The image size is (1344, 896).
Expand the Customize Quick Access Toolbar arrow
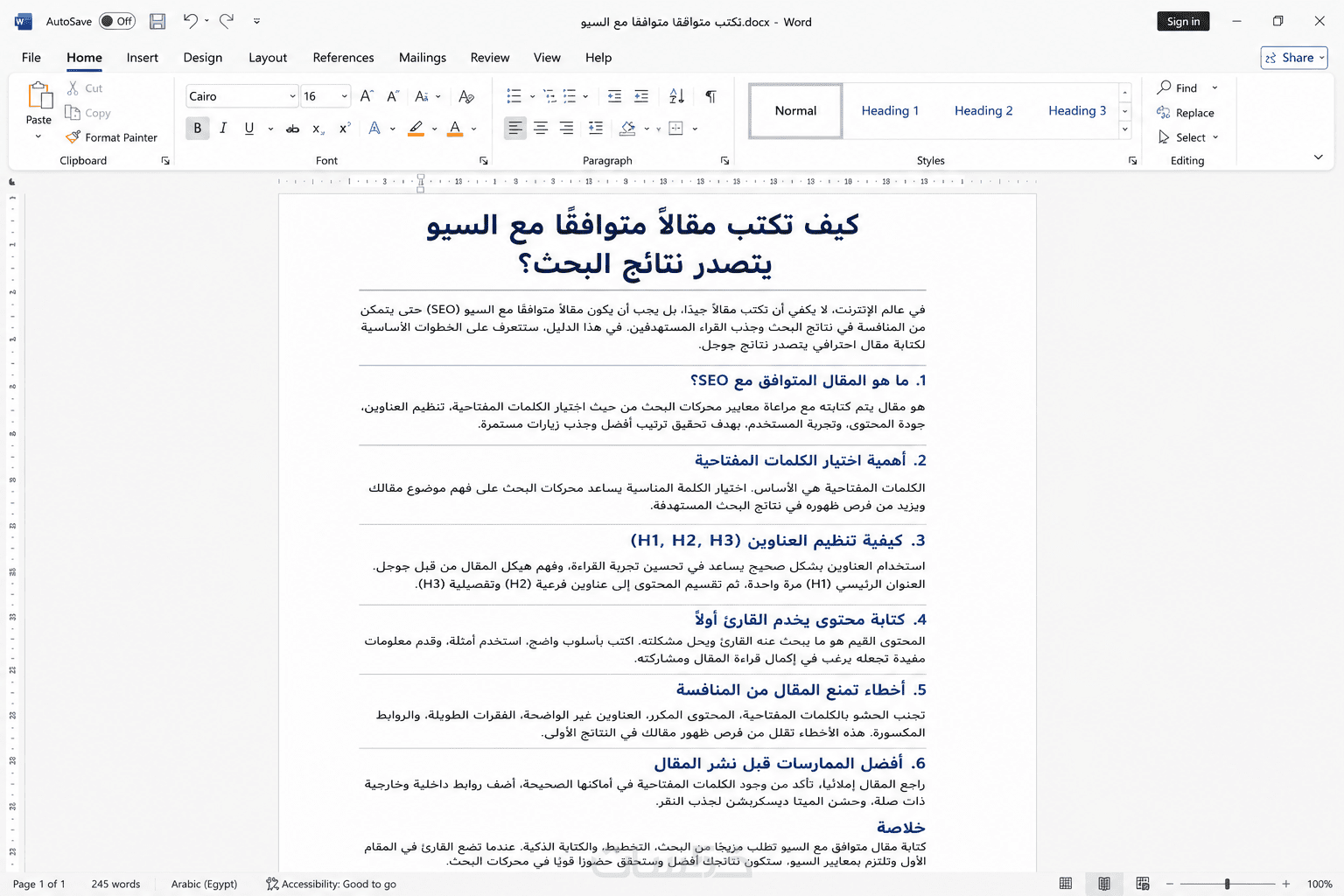[256, 21]
